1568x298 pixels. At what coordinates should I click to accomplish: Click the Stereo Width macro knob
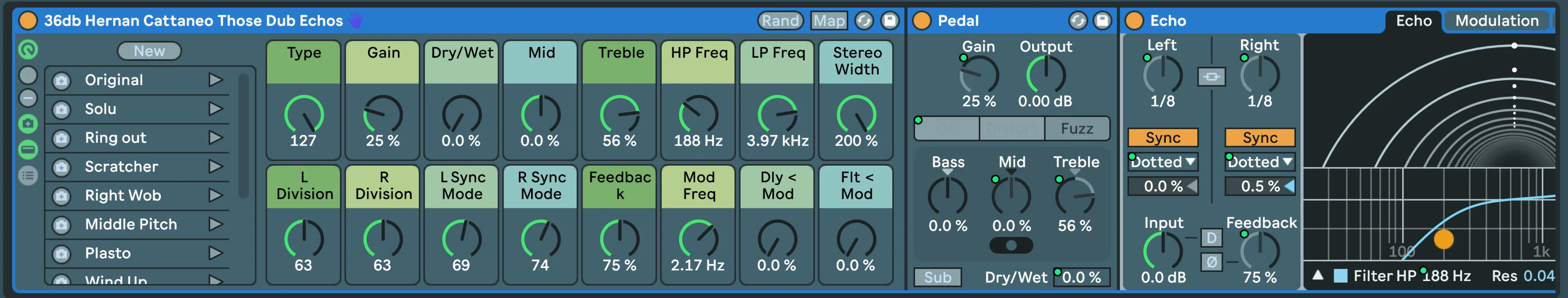click(x=857, y=114)
